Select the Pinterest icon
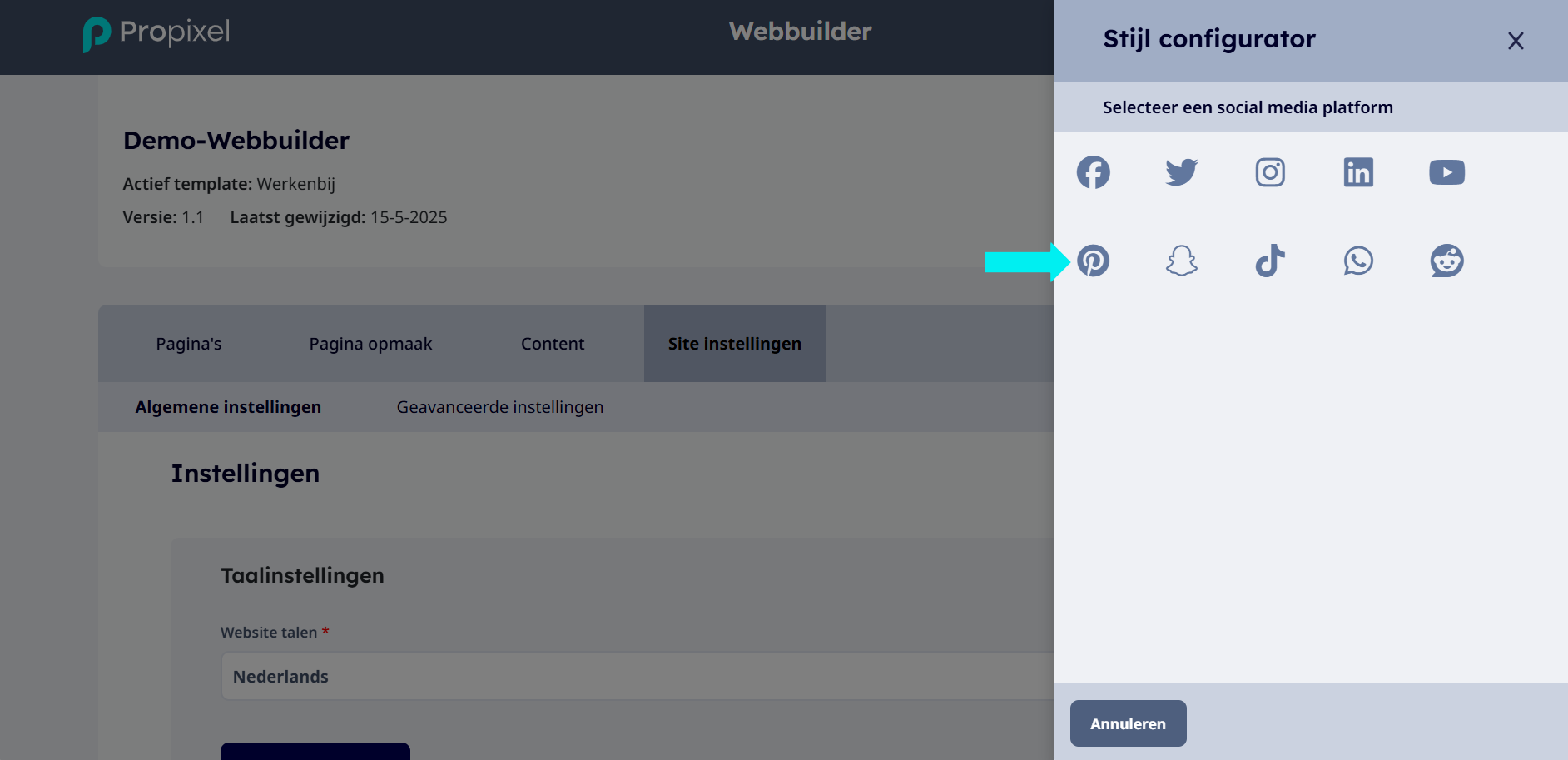 tap(1093, 261)
